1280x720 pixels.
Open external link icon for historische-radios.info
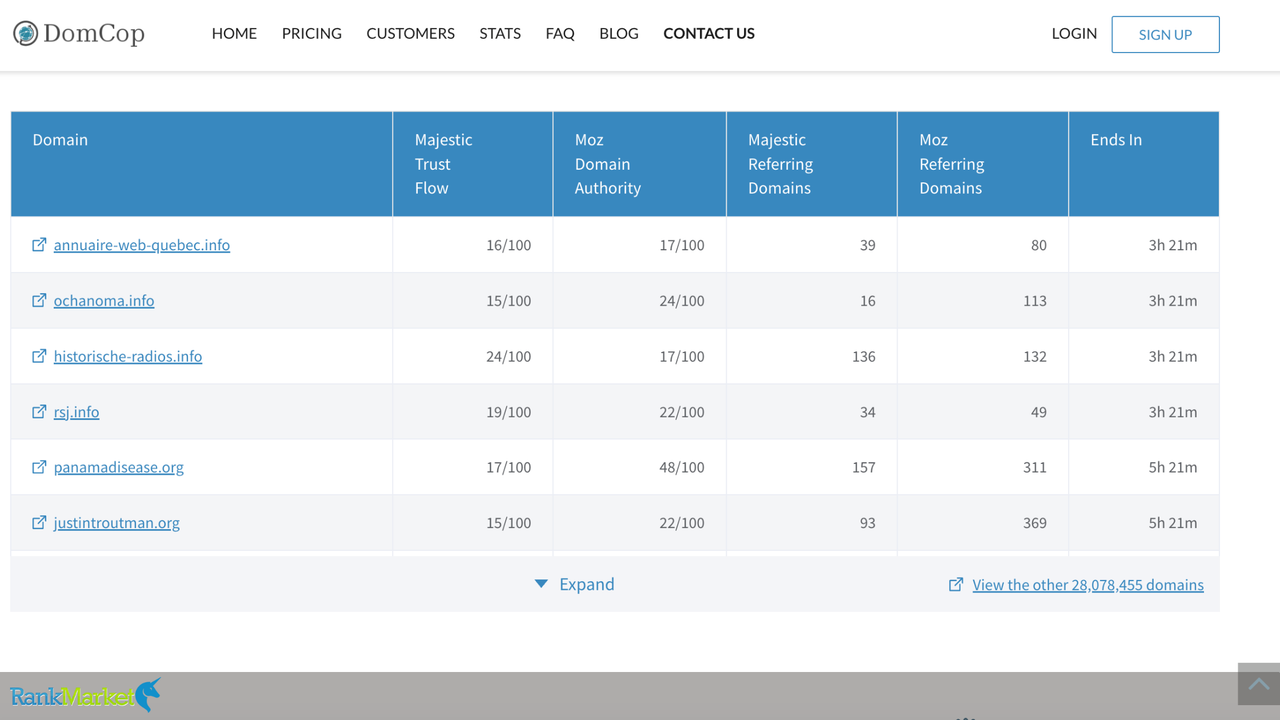pos(39,356)
